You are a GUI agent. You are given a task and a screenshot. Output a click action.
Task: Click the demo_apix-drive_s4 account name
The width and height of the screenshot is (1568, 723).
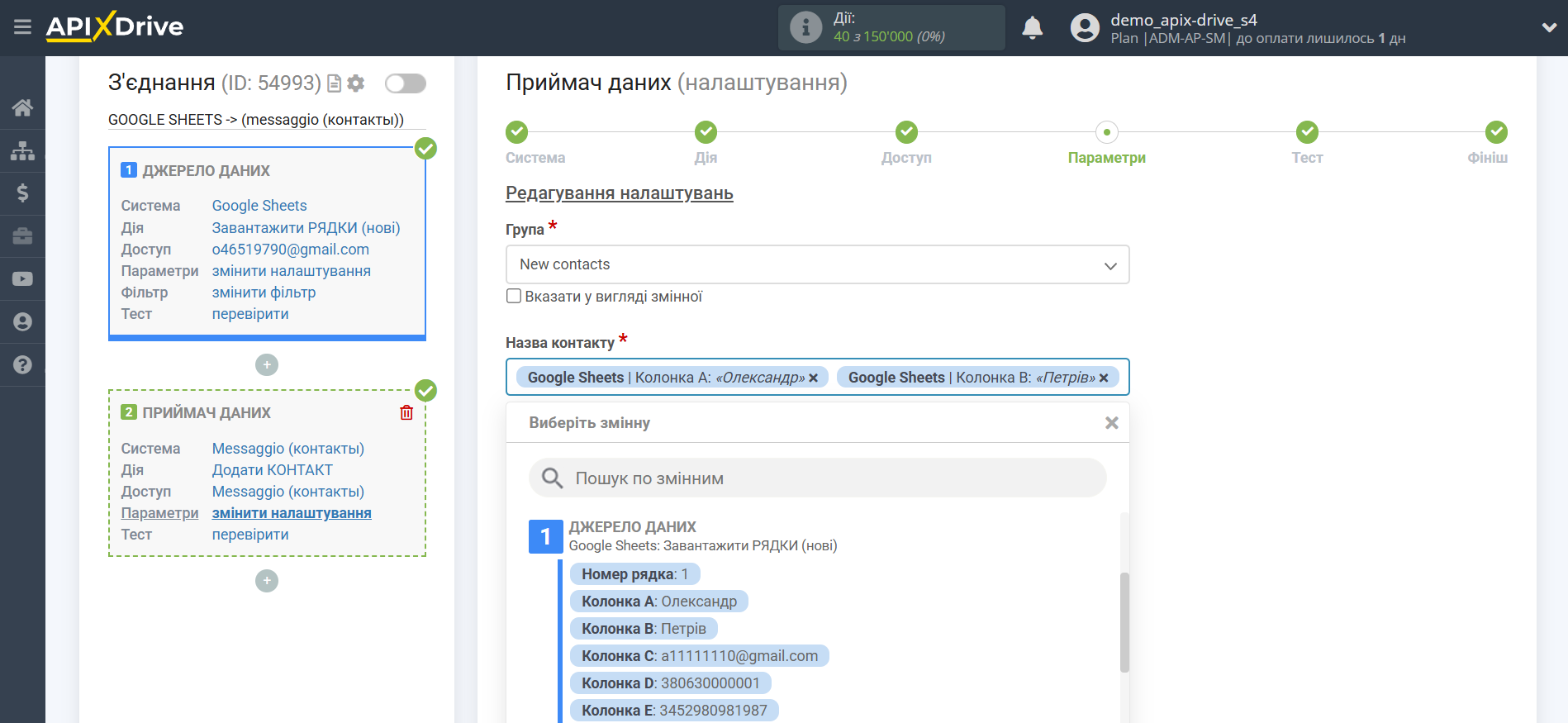1184,20
